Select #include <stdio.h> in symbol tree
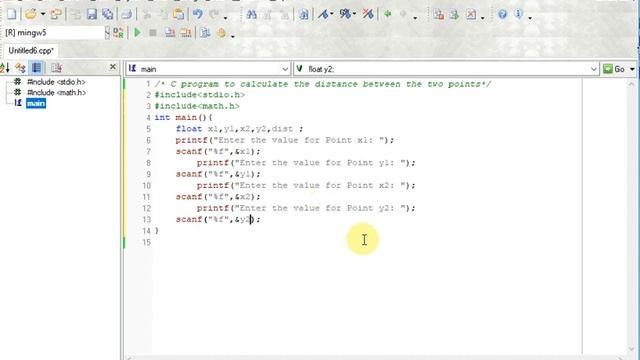The height and width of the screenshot is (360, 640). coord(56,82)
